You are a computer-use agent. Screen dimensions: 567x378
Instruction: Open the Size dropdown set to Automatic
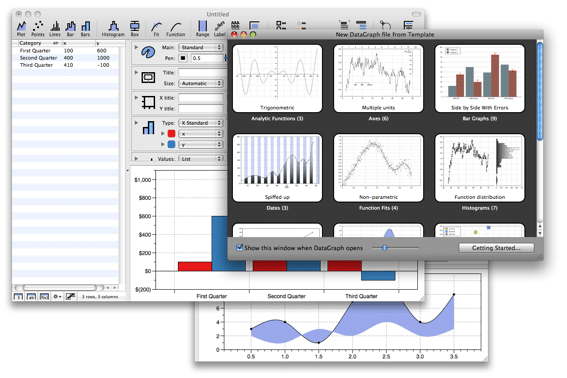tap(200, 83)
